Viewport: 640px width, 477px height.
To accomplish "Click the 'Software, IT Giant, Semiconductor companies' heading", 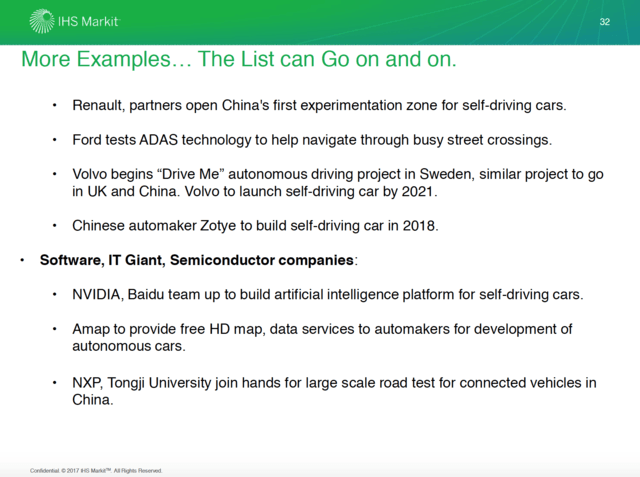I will [199, 260].
